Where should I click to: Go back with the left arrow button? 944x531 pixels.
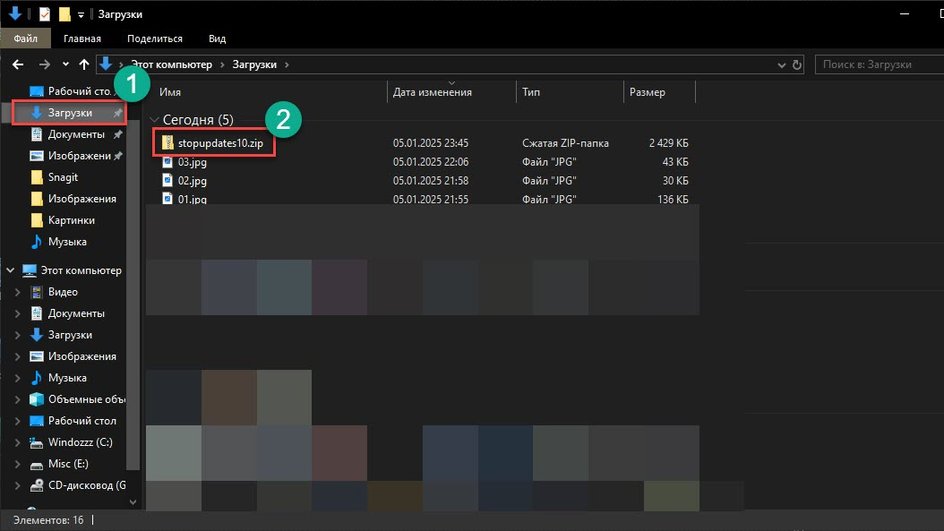[x=18, y=64]
